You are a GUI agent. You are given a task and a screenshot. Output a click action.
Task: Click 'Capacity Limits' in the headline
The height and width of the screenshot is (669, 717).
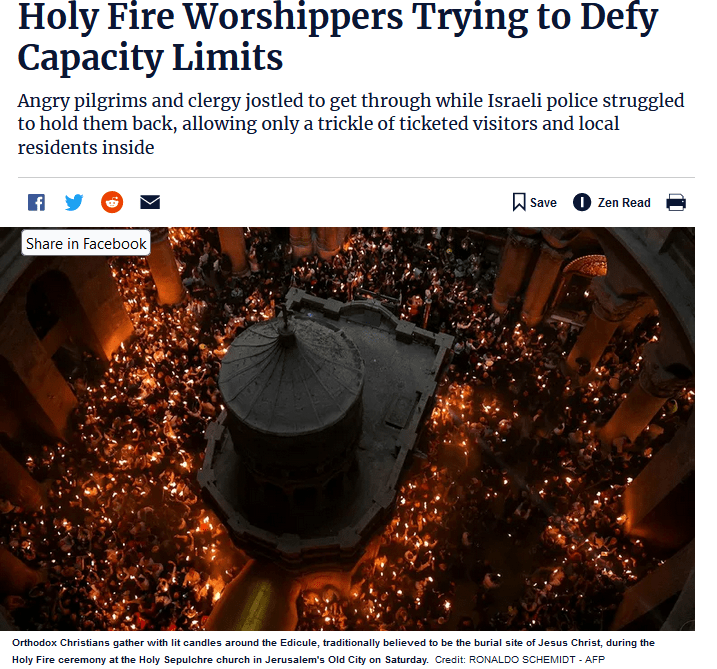[x=150, y=58]
